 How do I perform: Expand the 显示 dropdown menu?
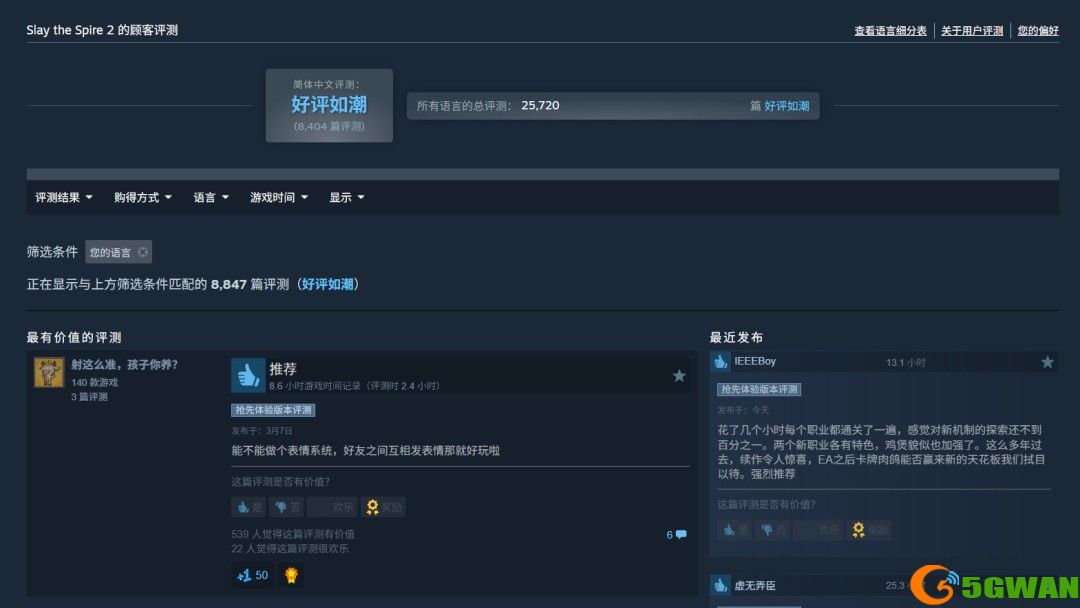(346, 198)
